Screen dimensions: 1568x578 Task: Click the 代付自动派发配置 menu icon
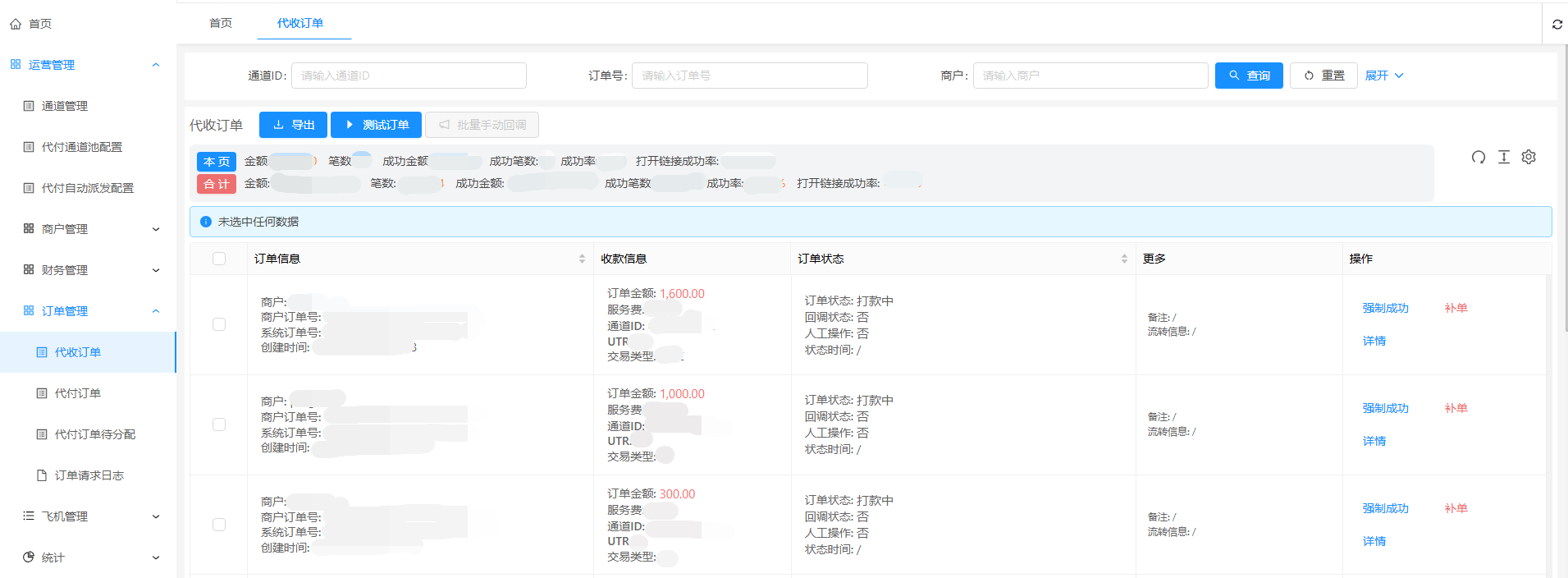click(29, 188)
